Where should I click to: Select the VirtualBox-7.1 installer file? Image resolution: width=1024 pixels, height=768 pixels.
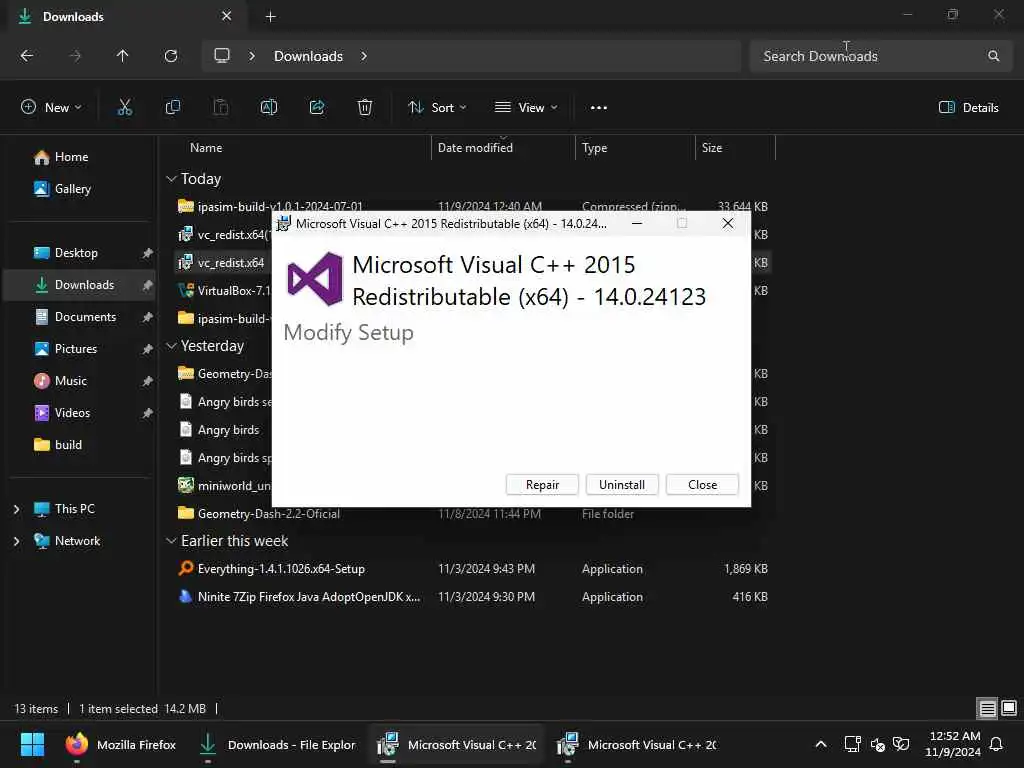(x=225, y=291)
